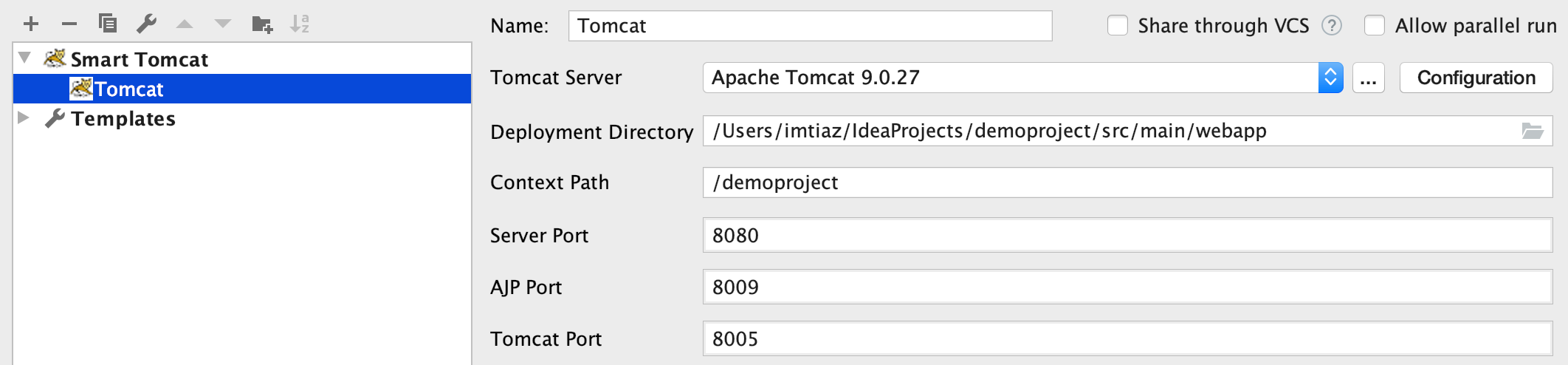Move configuration down with the arrow icon
The width and height of the screenshot is (1568, 365).
(x=223, y=24)
